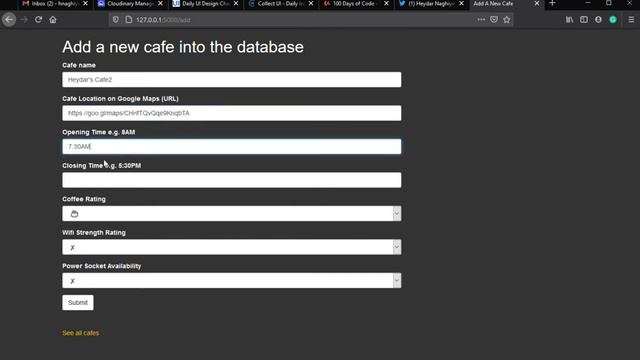The height and width of the screenshot is (360, 640).
Task: Reload the page with the refresh icon
Action: pos(38,20)
